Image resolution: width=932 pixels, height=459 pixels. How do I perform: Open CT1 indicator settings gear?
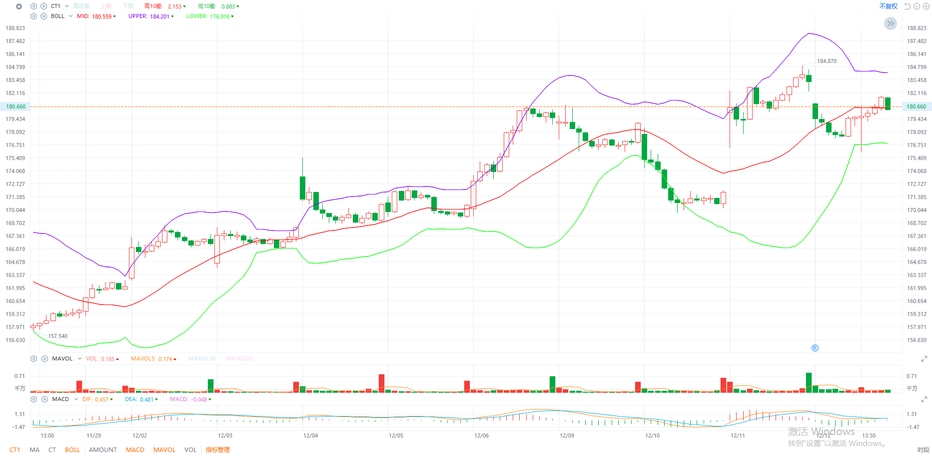[33, 6]
